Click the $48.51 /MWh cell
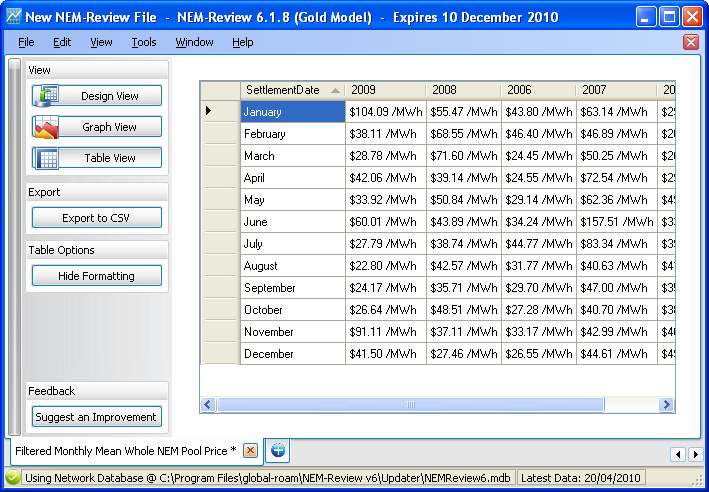Screen dimensions: 709x492 point(463,310)
